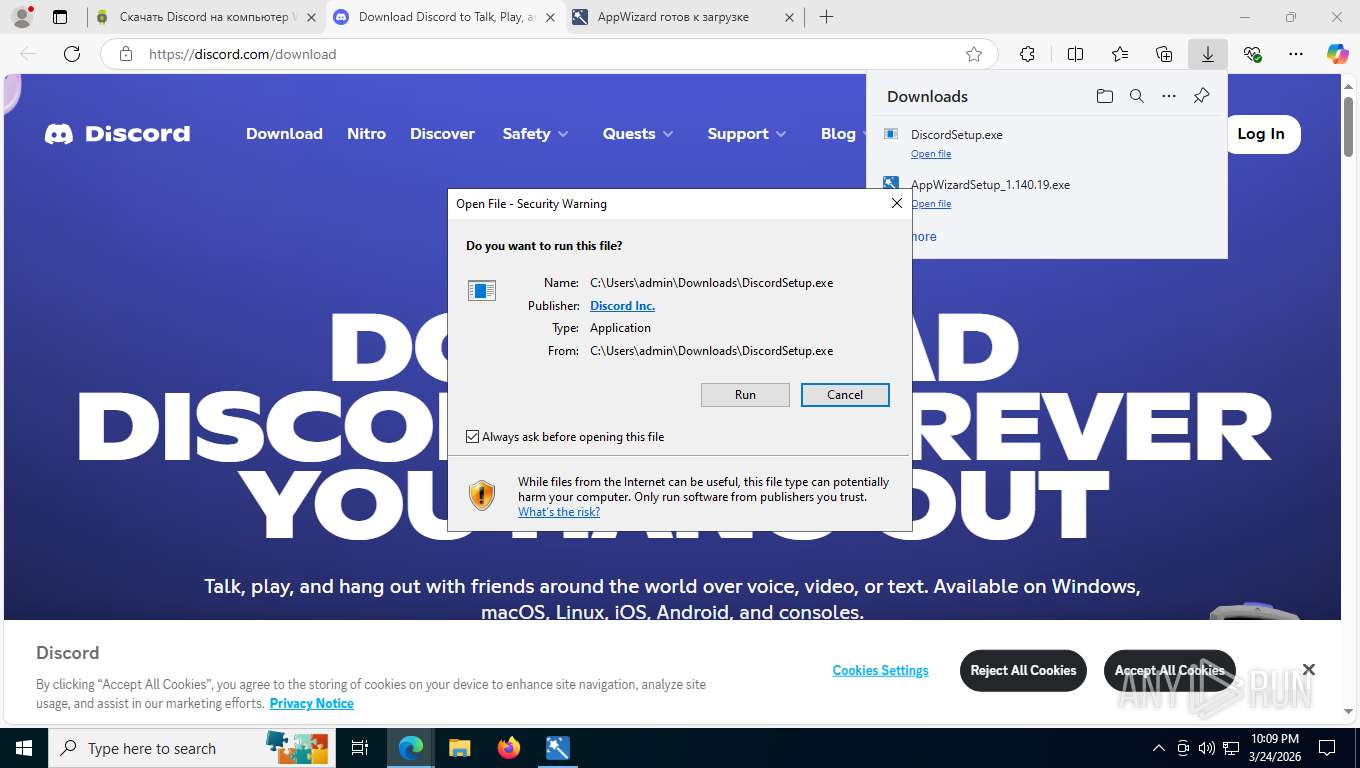The image size is (1360, 768).
Task: Open more options in Downloads panel
Action: [x=1169, y=96]
